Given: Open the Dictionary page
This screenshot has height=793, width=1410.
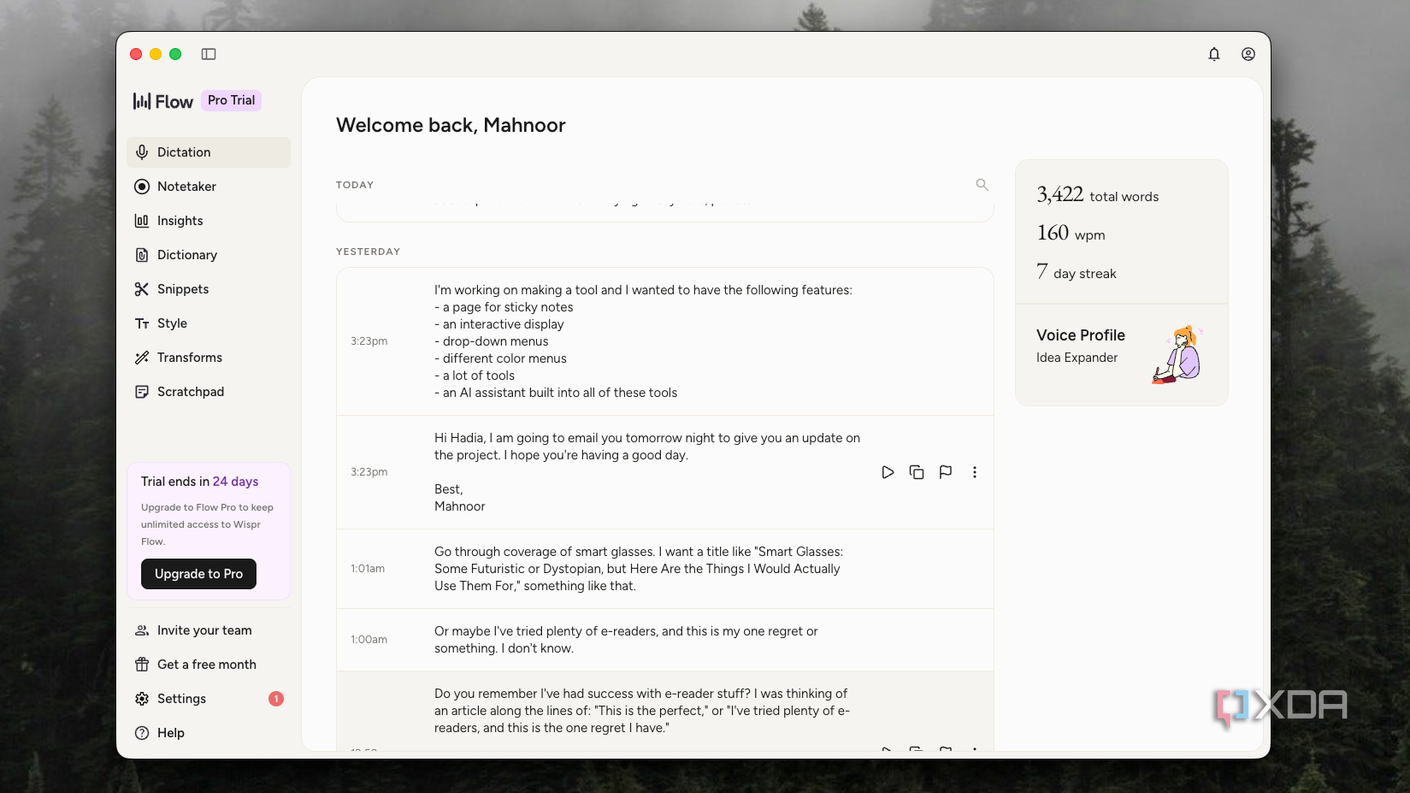Looking at the screenshot, I should coord(208,255).
